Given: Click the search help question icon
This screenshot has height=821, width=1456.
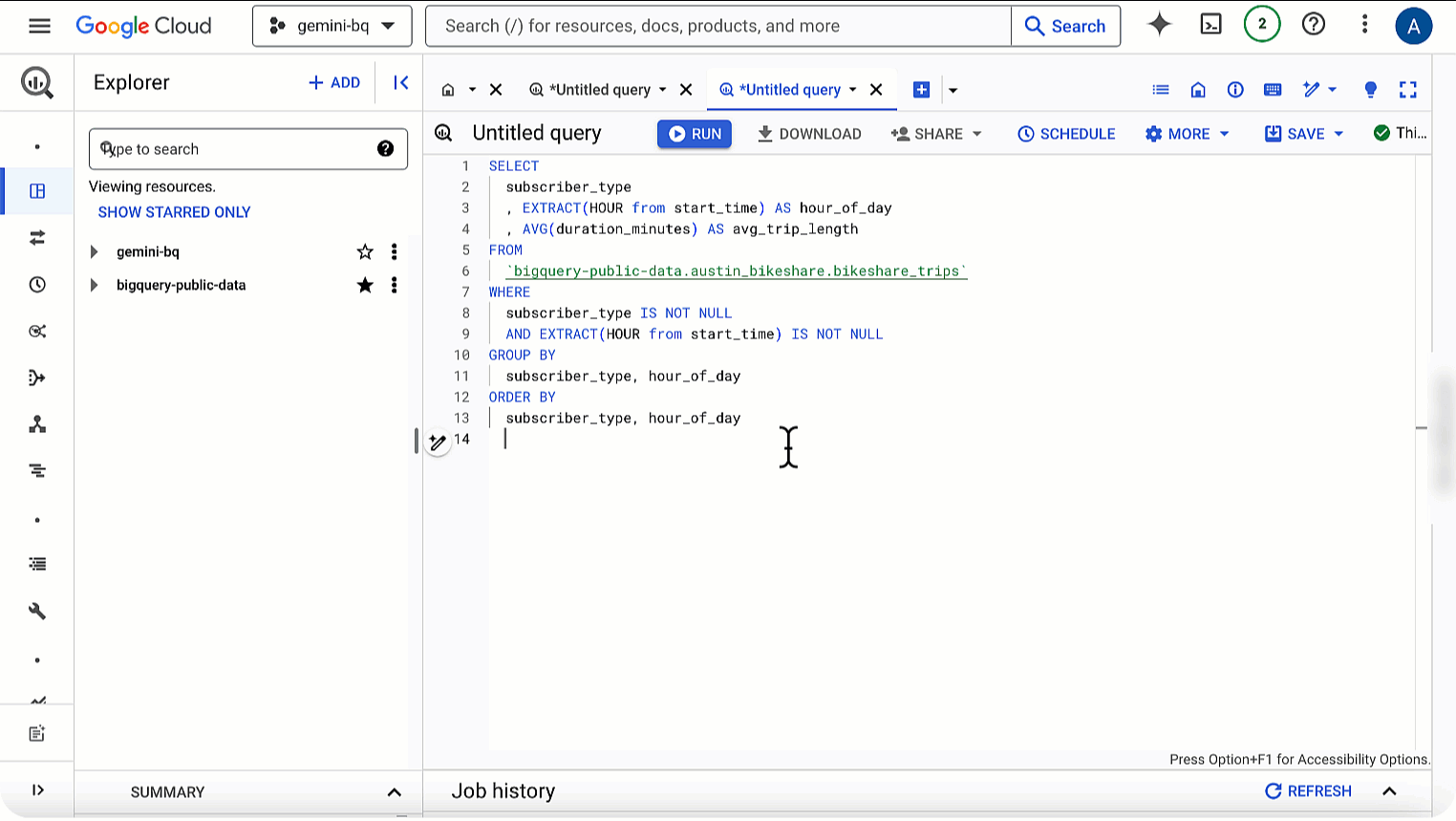Looking at the screenshot, I should (x=385, y=149).
